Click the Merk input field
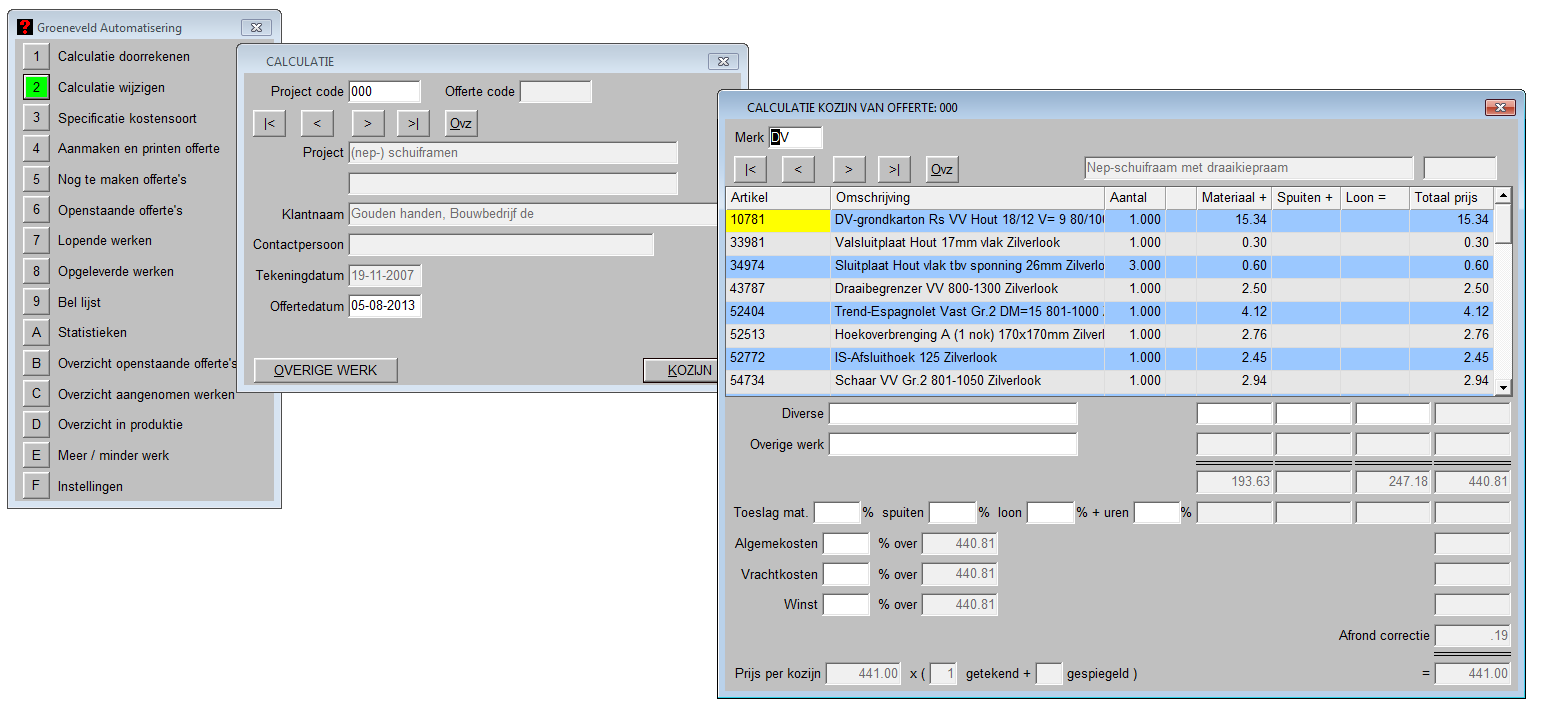1542x711 pixels. [795, 138]
